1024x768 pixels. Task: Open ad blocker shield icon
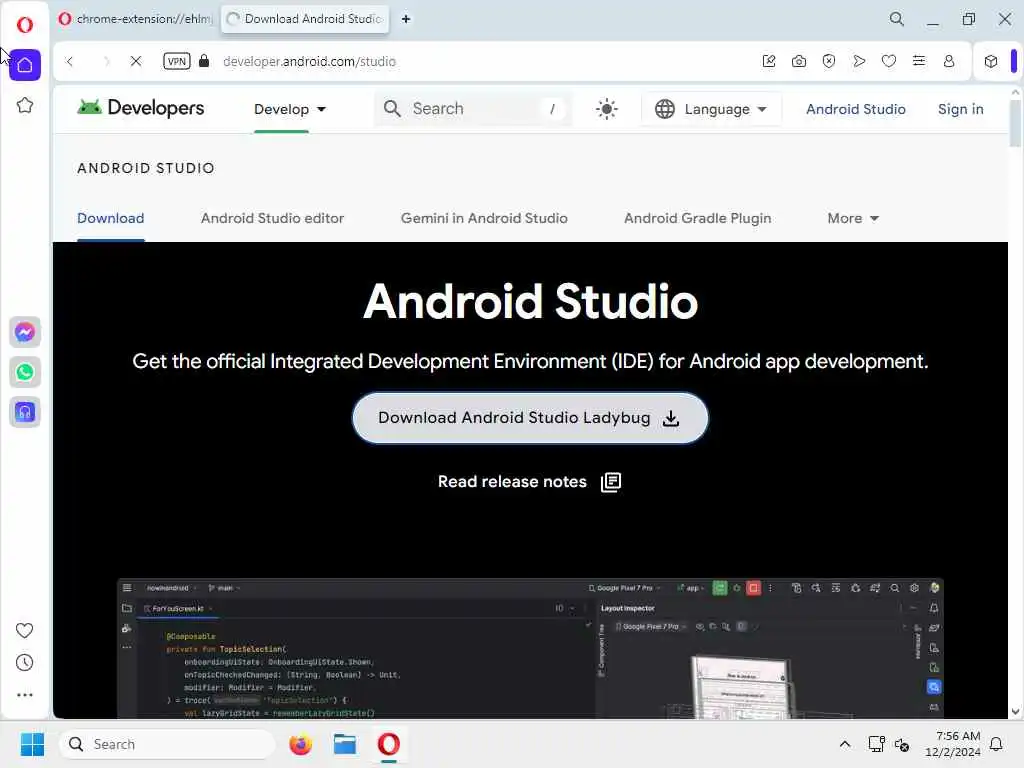pyautogui.click(x=829, y=61)
